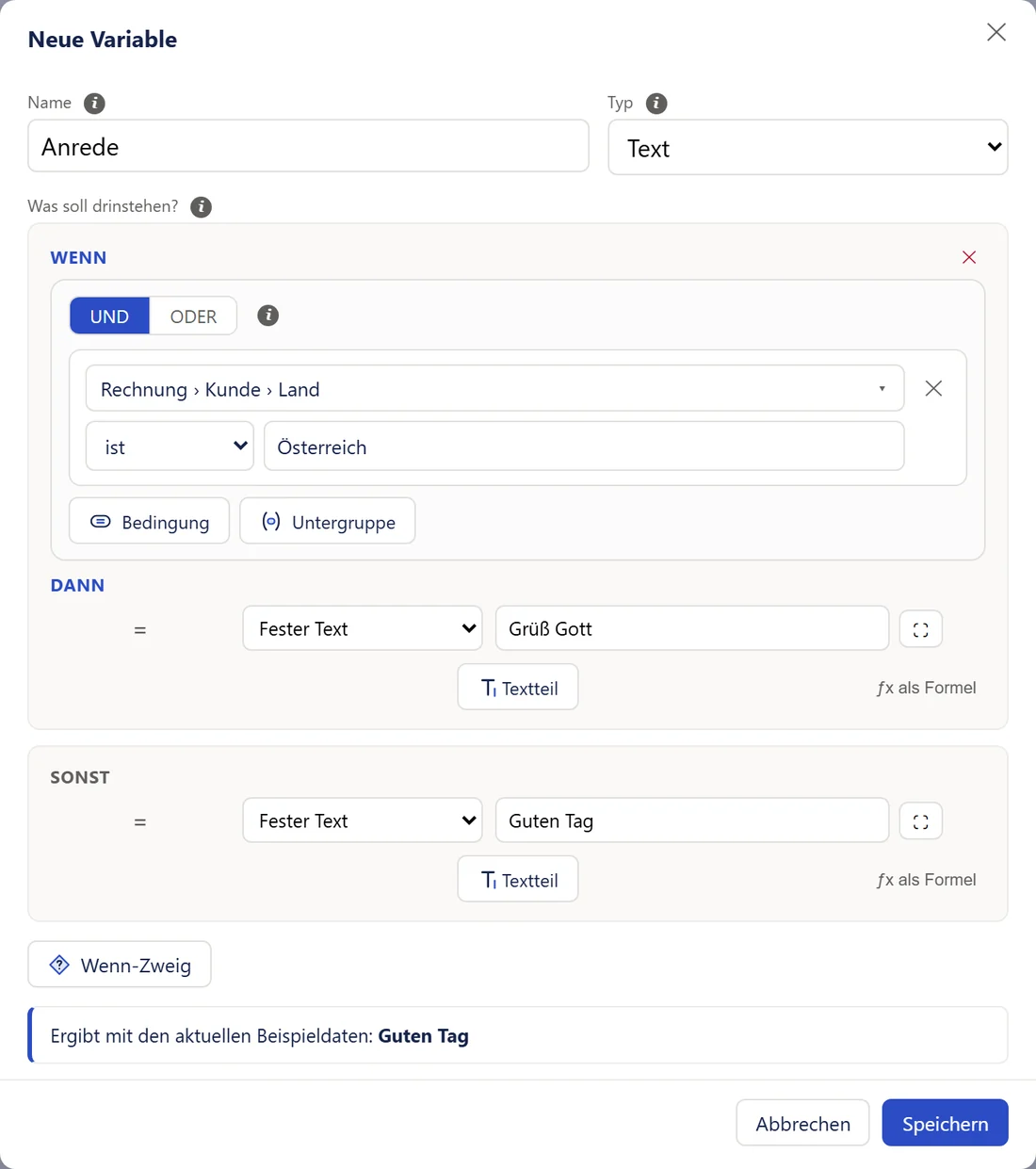The height and width of the screenshot is (1169, 1036).
Task: Click the 'Österreich' value field
Action: tap(584, 446)
